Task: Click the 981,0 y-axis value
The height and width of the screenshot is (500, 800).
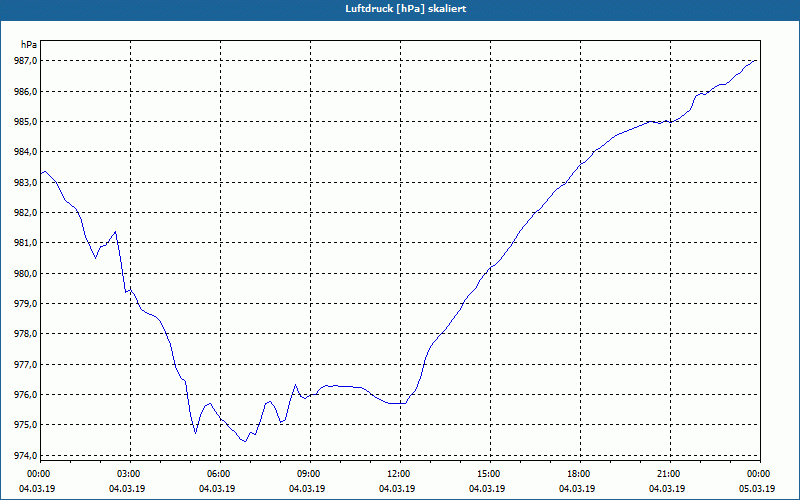Action: 26,243
